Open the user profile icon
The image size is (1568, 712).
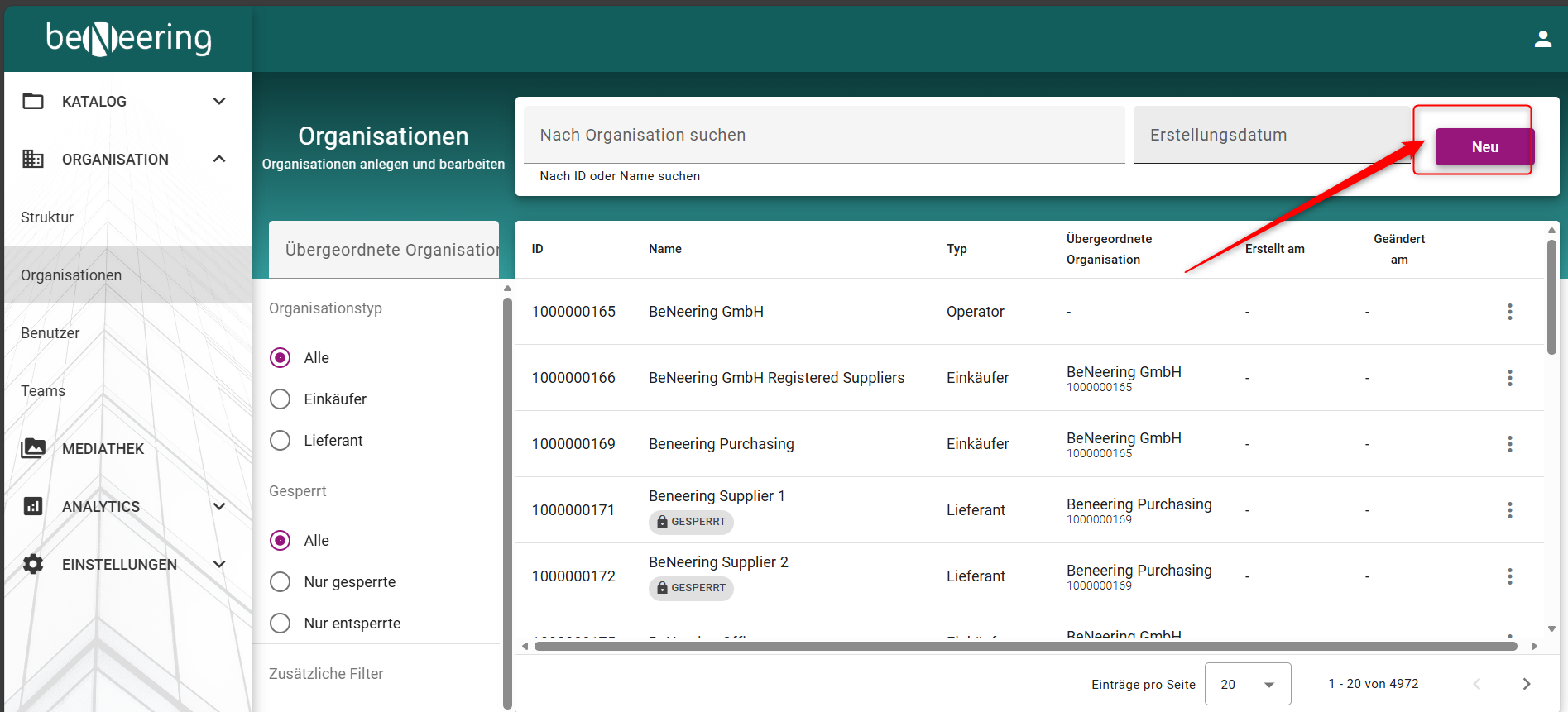(x=1542, y=39)
